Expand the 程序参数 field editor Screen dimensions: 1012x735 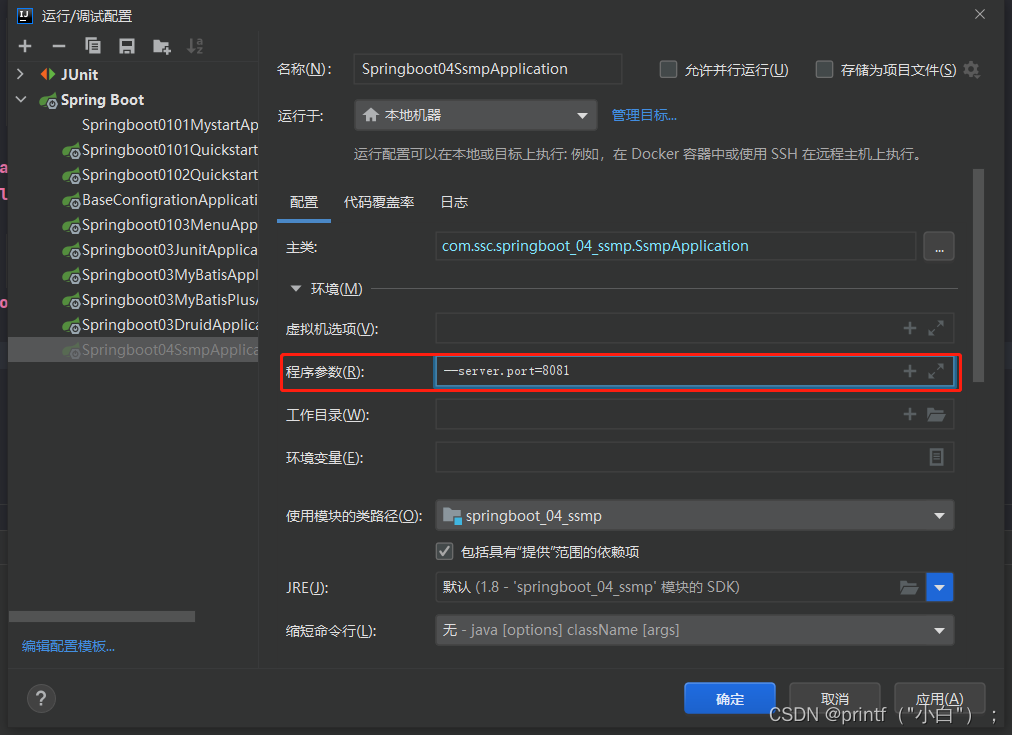tap(936, 371)
